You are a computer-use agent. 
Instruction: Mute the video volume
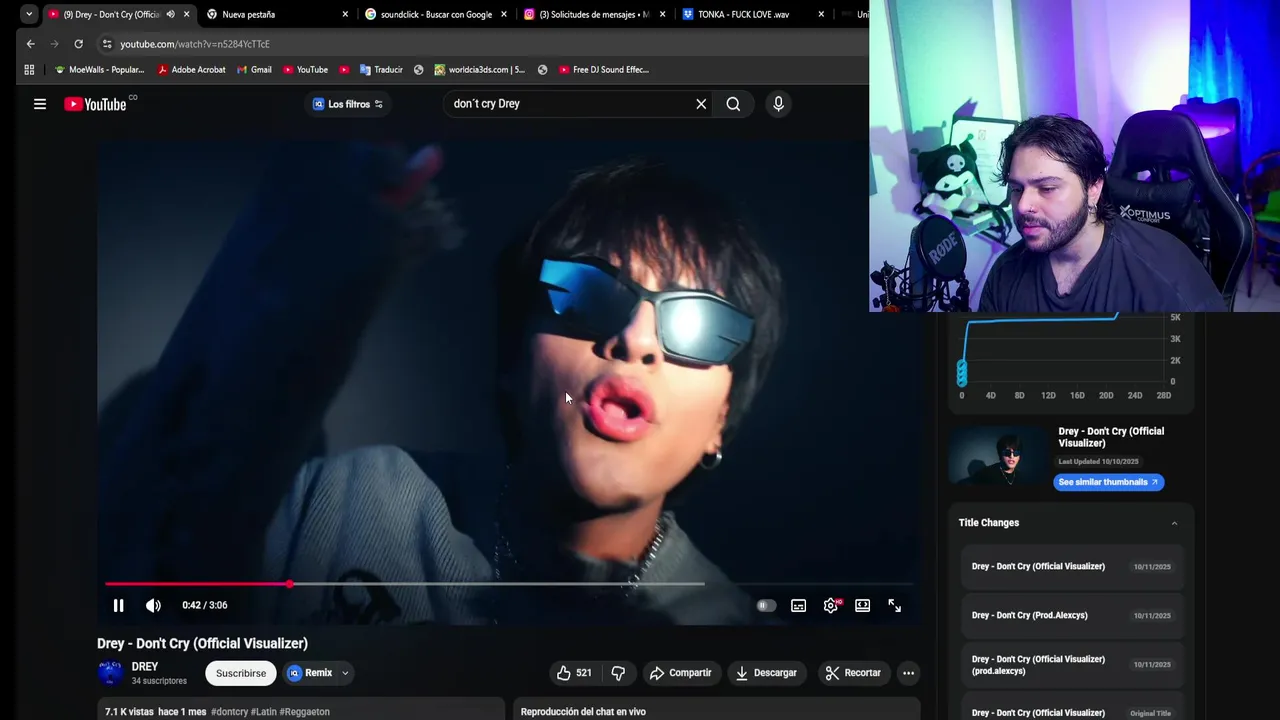point(153,605)
